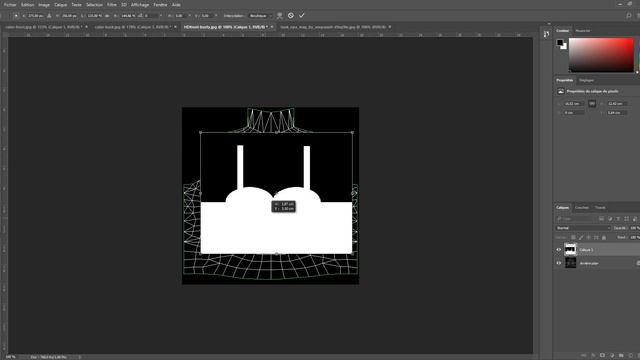Screen dimensions: 640x360
Task: Click the pixel layer properties icon
Action: tap(561, 91)
